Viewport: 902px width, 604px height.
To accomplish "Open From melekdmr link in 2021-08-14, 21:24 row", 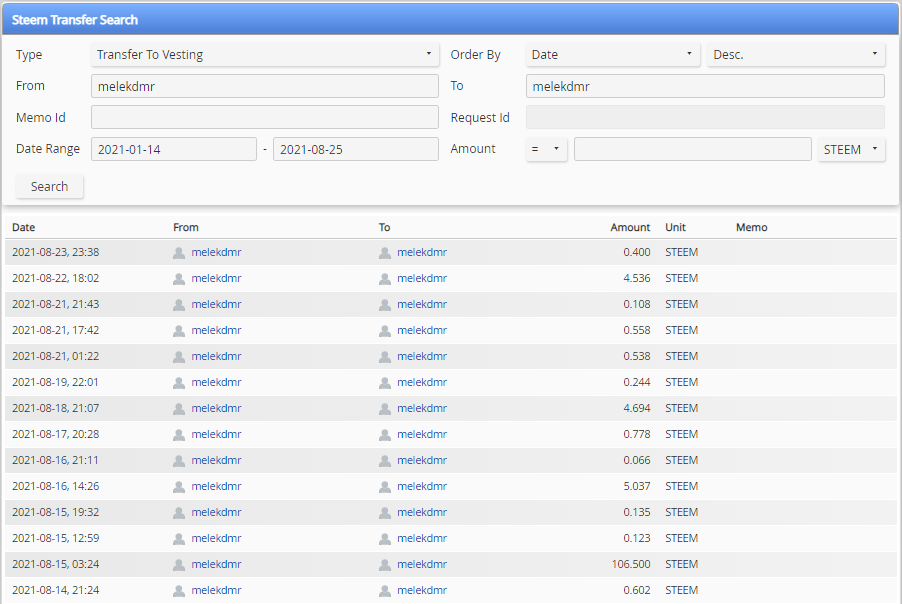I will (x=216, y=590).
